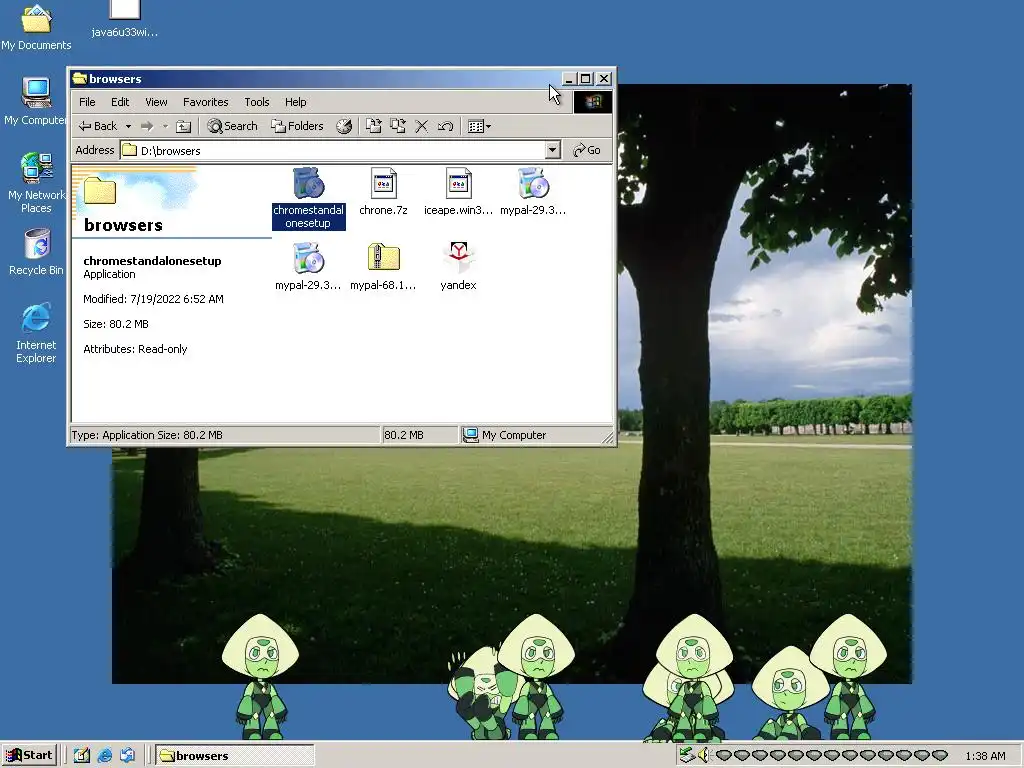Open the Edit menu
This screenshot has width=1024, height=768.
[x=120, y=102]
